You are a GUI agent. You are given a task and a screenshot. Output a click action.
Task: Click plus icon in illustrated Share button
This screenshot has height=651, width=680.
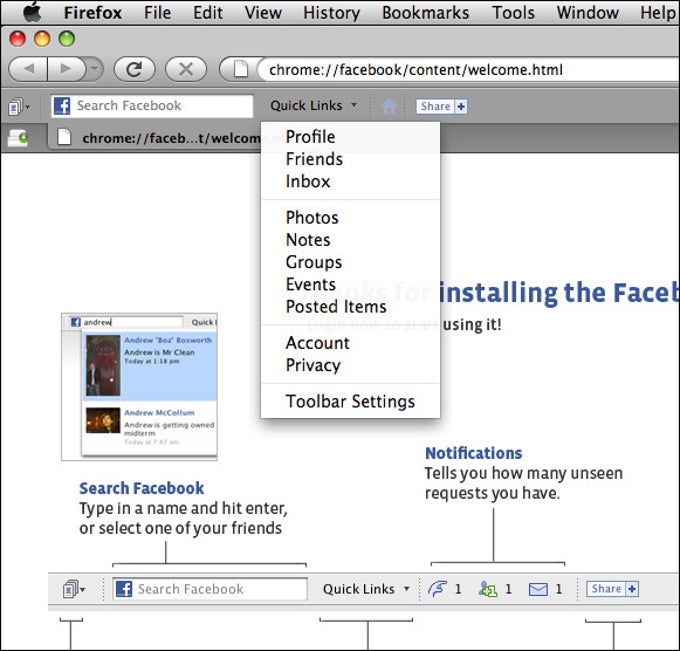click(632, 589)
